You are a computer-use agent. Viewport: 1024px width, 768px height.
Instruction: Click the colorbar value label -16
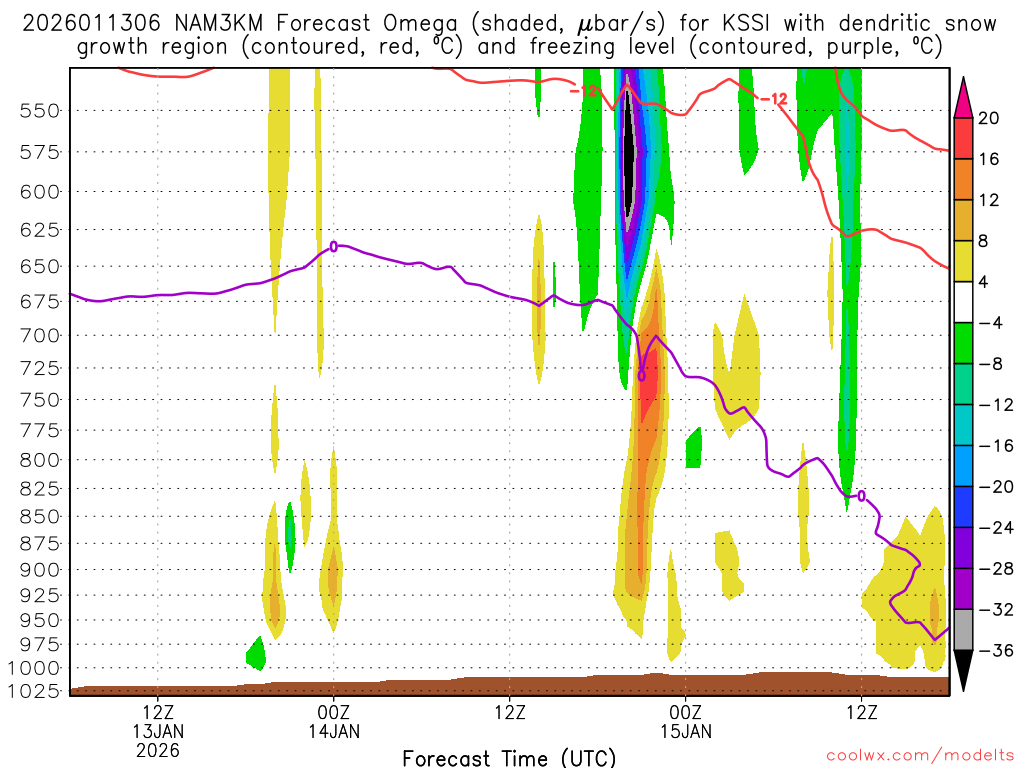pos(996,446)
